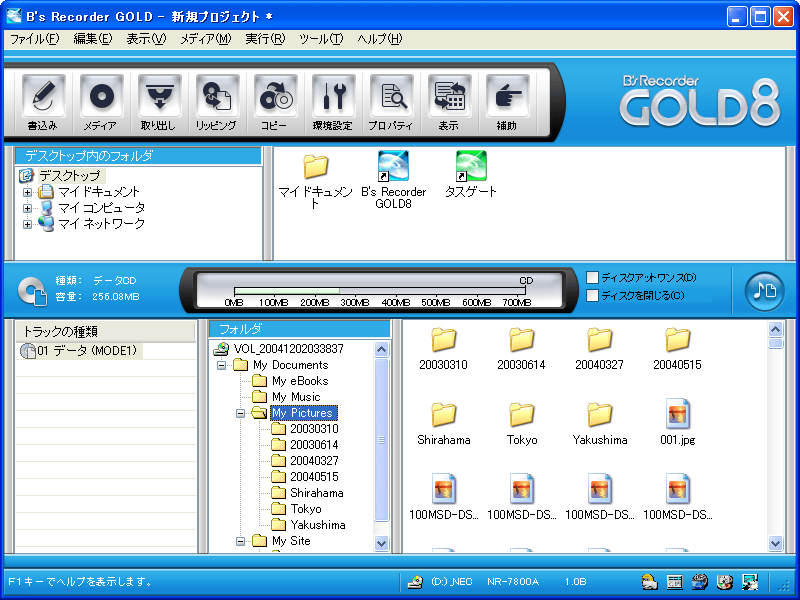Expand マイ ドキュメント tree node
The width and height of the screenshot is (800, 600).
coord(28,192)
